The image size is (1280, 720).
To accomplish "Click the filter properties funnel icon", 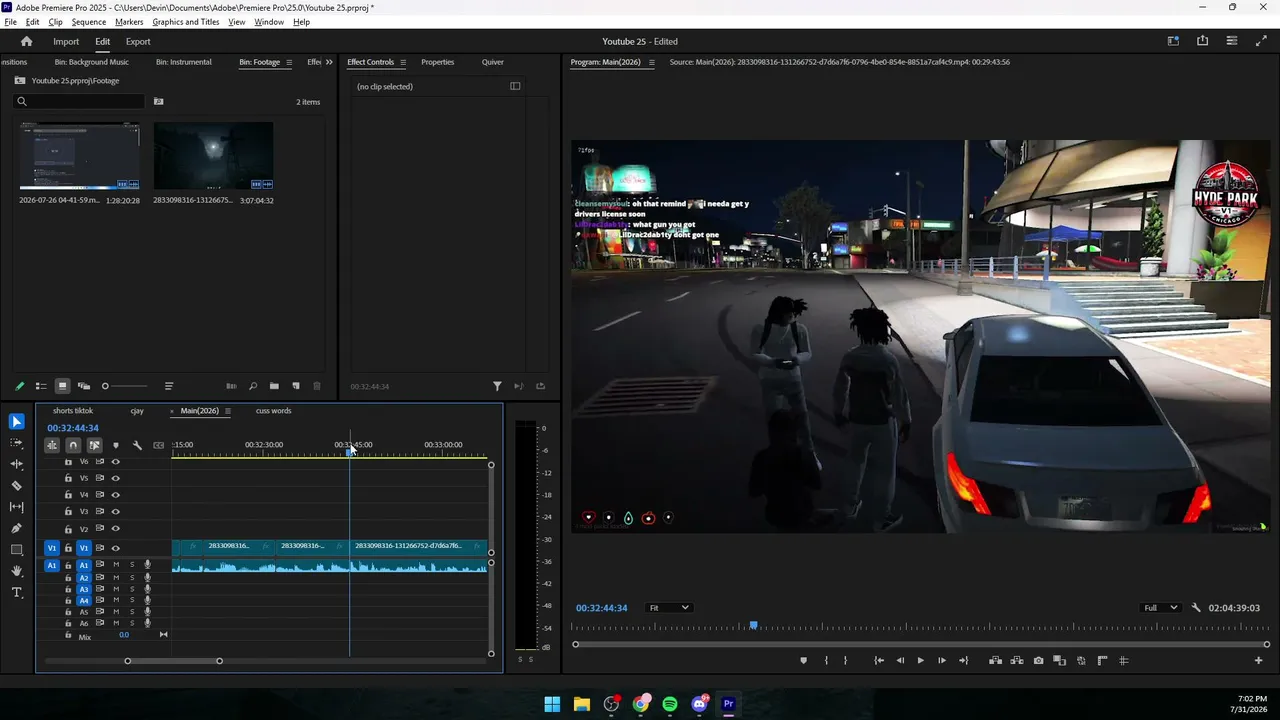I will tap(497, 386).
